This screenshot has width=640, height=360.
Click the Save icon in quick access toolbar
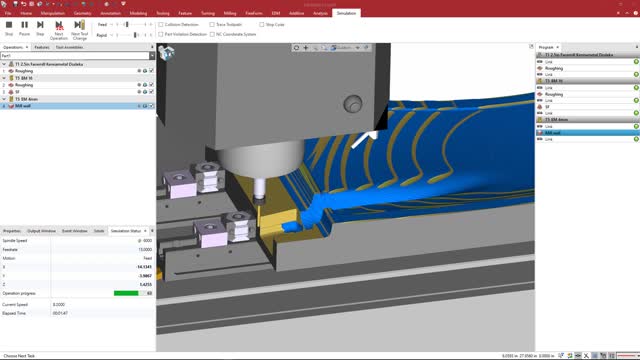coord(15,4)
